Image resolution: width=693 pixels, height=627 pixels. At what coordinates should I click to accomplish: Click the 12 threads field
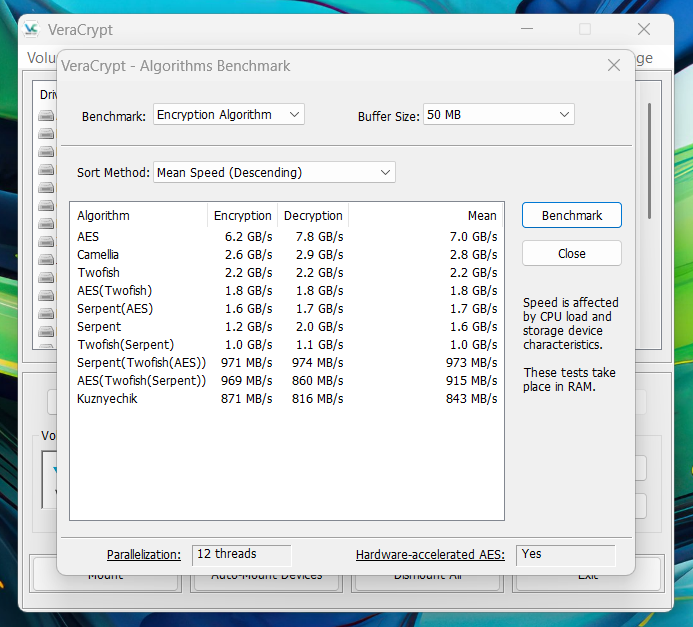coord(242,555)
